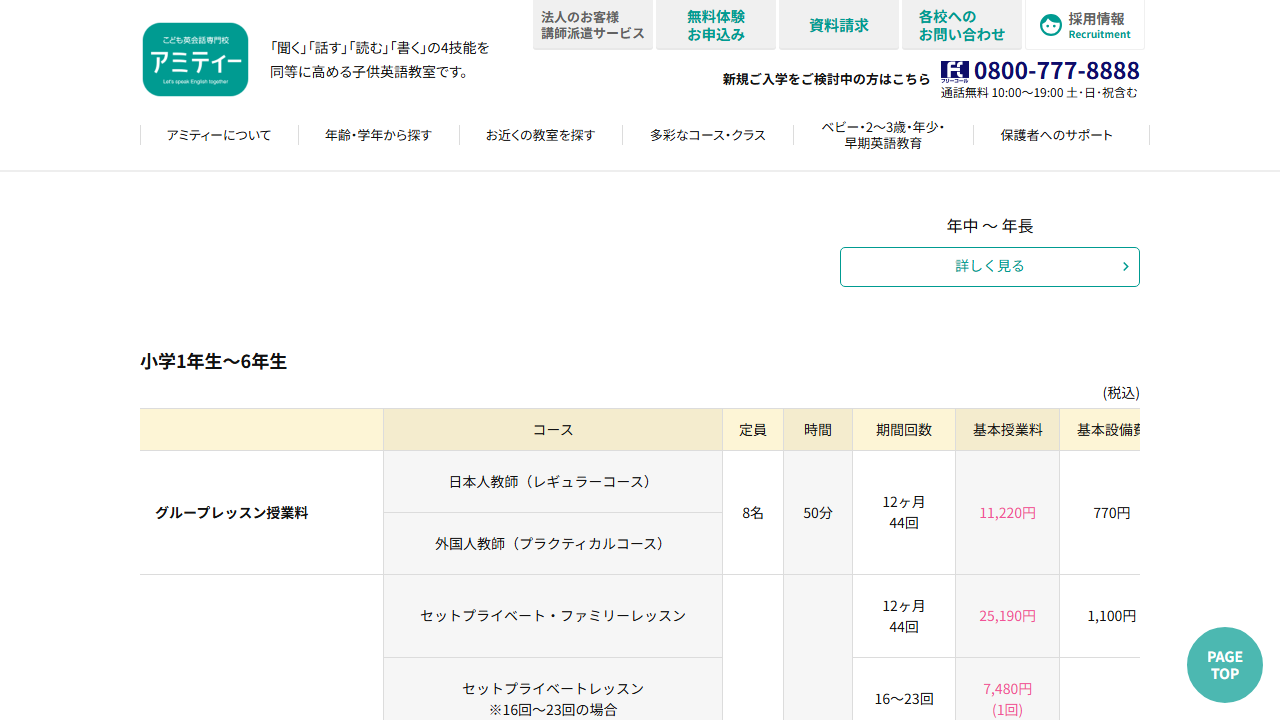Click the 1,100円 facility fee
Screen dimensions: 1280x720
click(1112, 616)
